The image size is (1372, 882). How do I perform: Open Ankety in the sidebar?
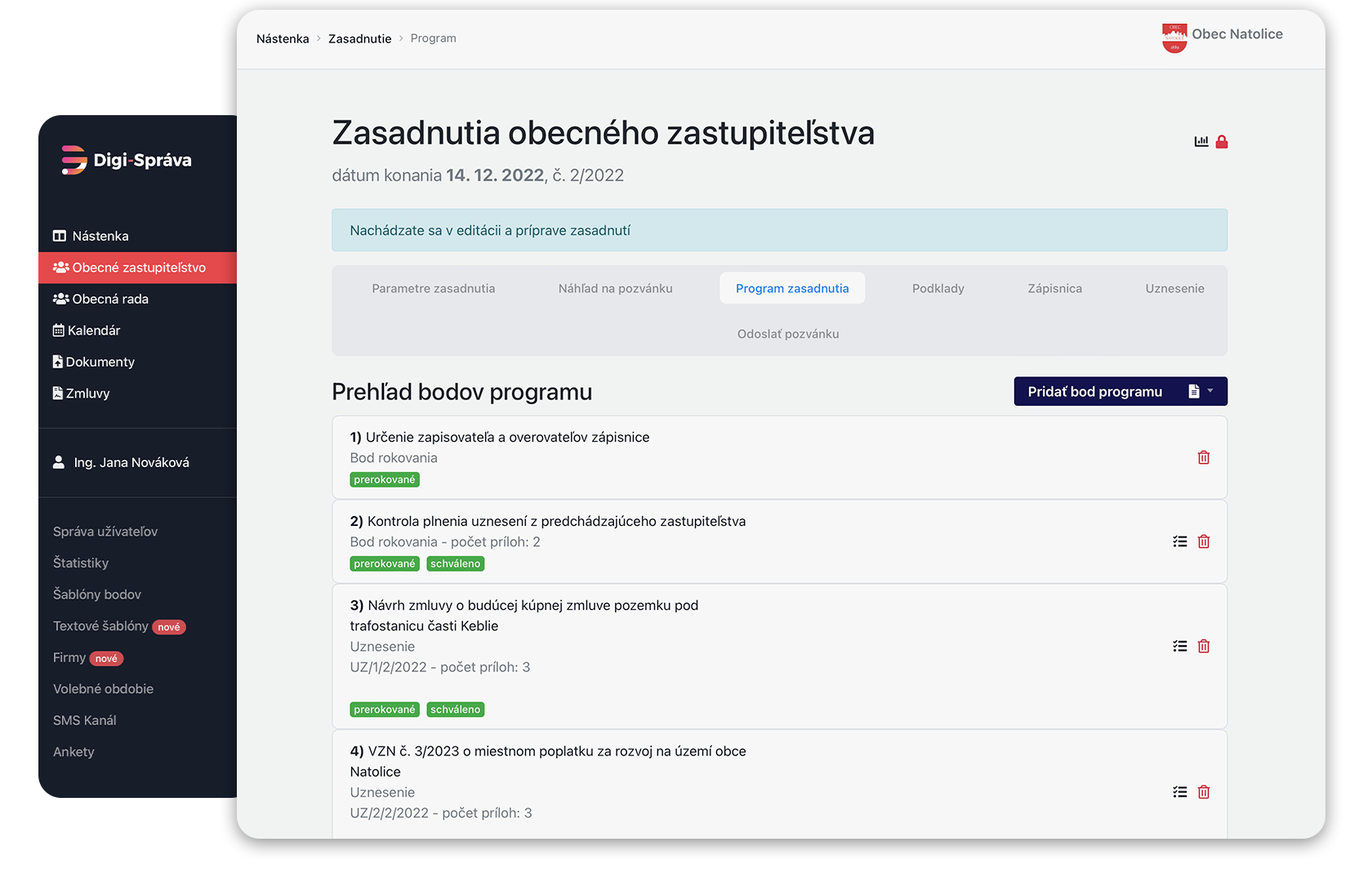[73, 752]
